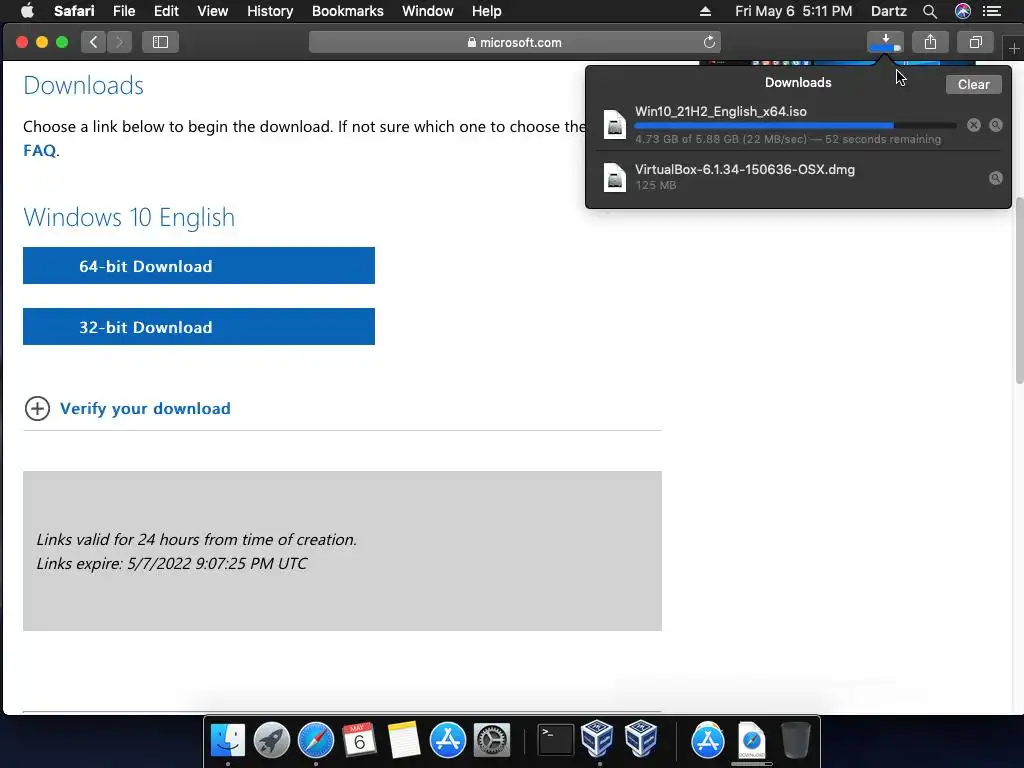Open Launchpad from the Dock
Image resolution: width=1024 pixels, height=768 pixels.
pyautogui.click(x=272, y=740)
